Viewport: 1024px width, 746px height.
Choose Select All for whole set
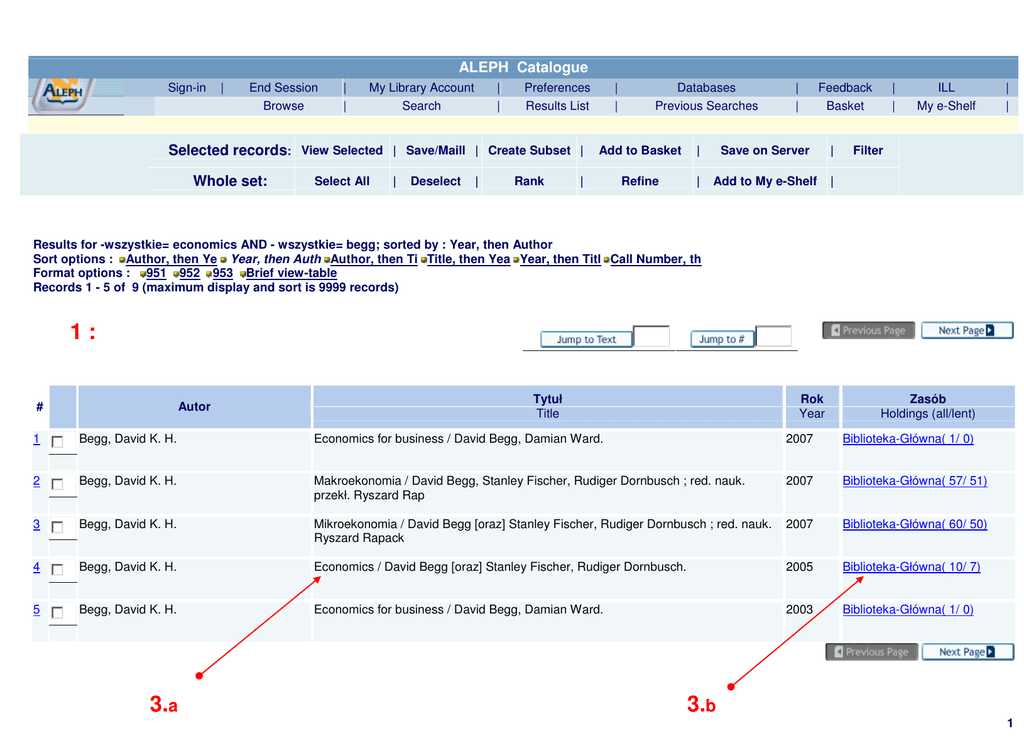coord(341,182)
